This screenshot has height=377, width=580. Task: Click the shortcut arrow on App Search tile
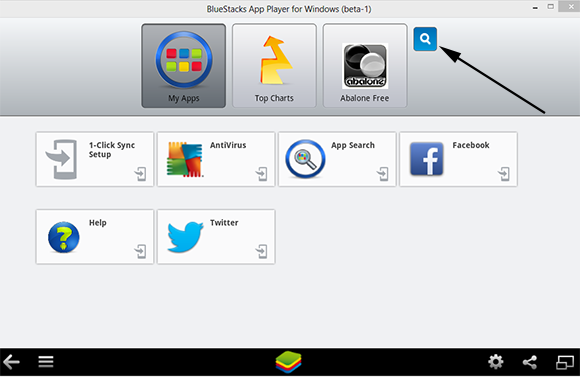pos(382,174)
